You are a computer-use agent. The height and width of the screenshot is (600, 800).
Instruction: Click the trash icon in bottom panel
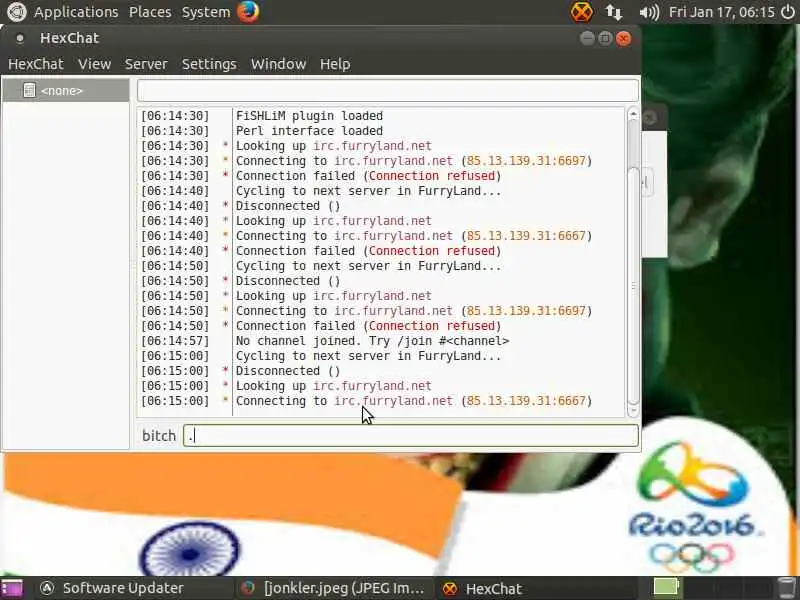pos(787,588)
